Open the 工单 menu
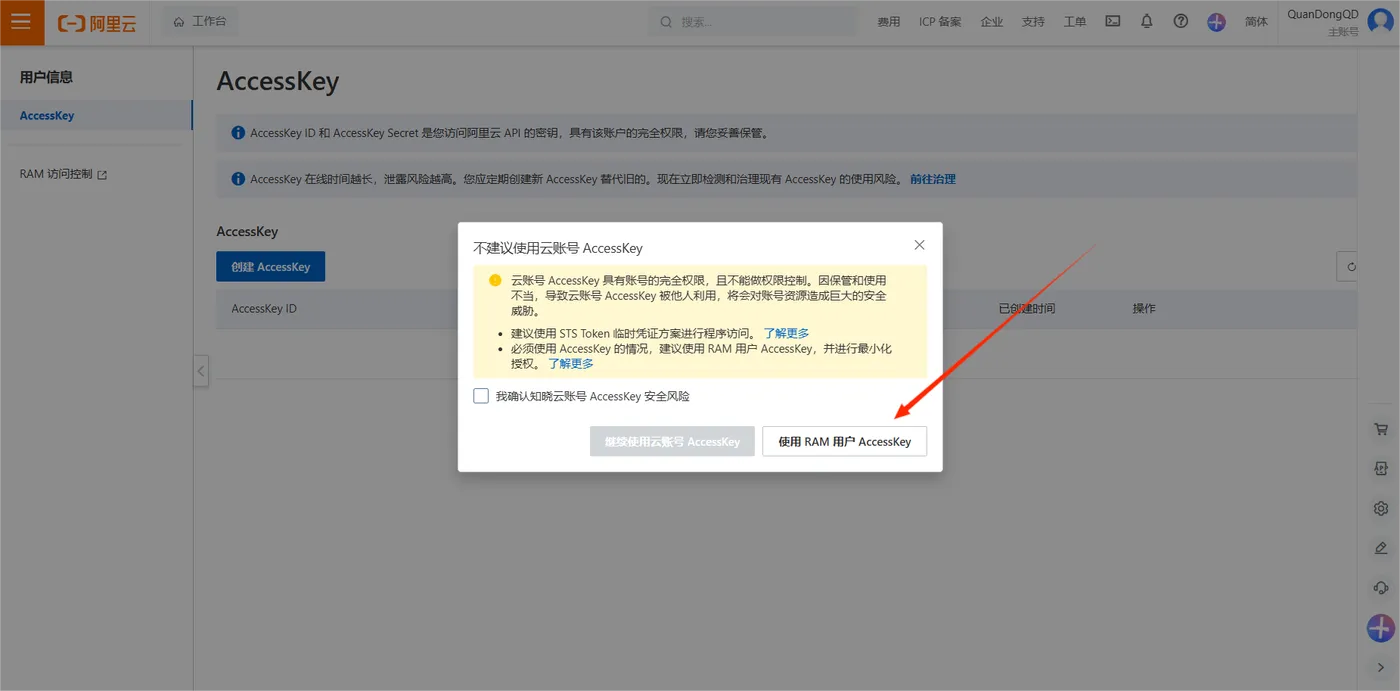This screenshot has width=1400, height=691. click(x=1075, y=22)
